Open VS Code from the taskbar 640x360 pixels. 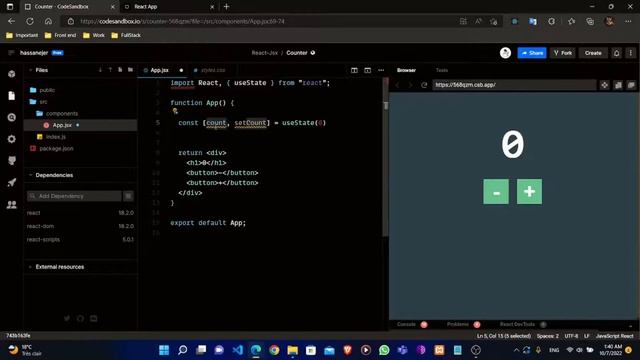(238, 350)
